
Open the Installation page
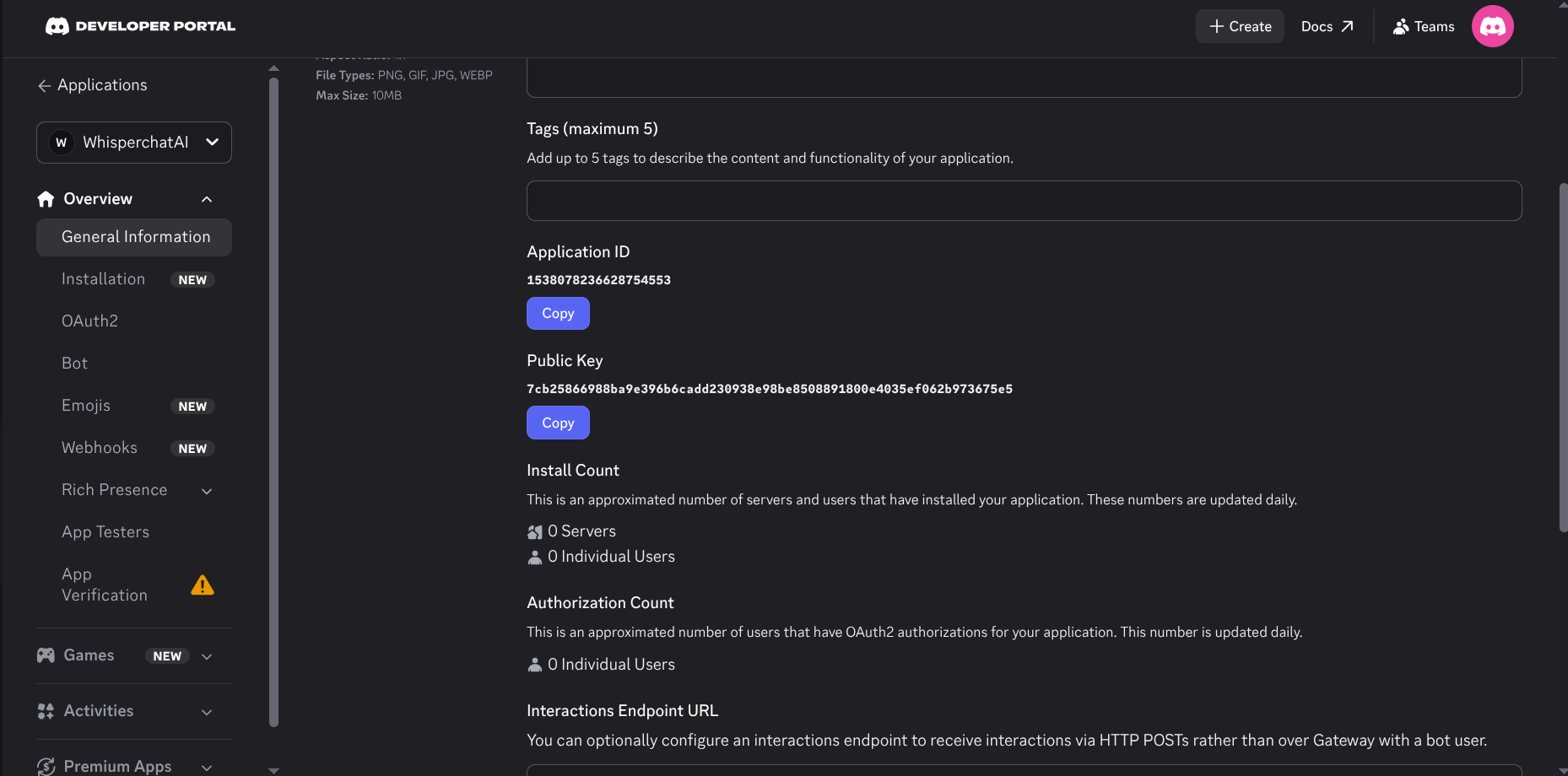pos(103,279)
